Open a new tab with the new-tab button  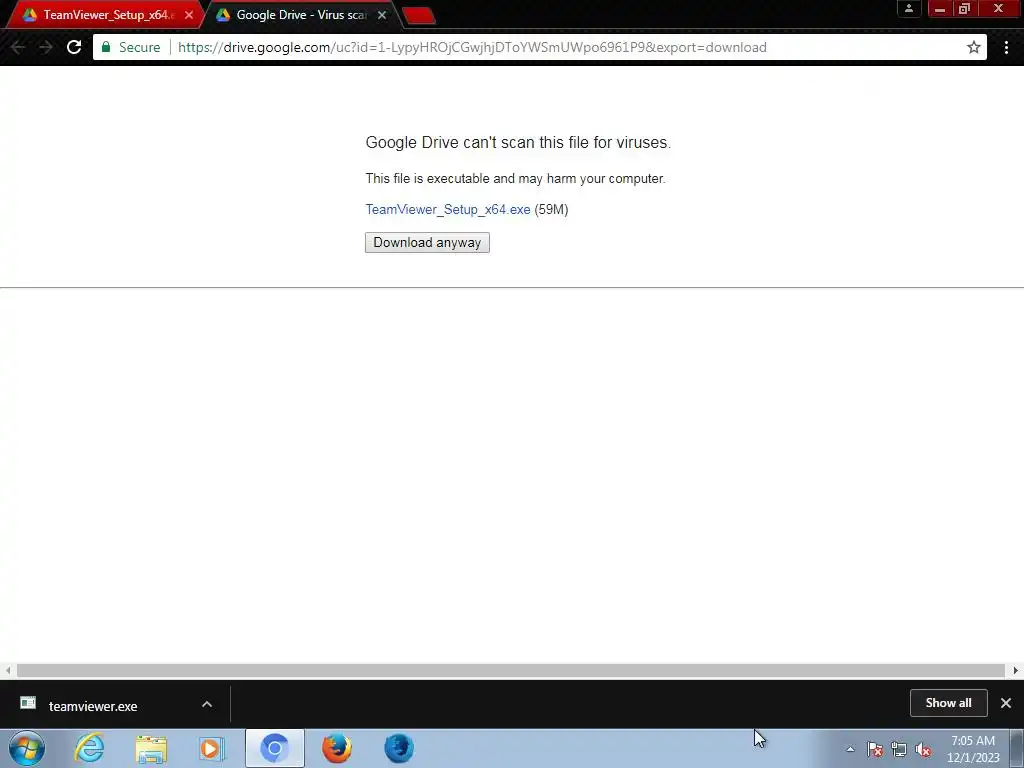(419, 16)
